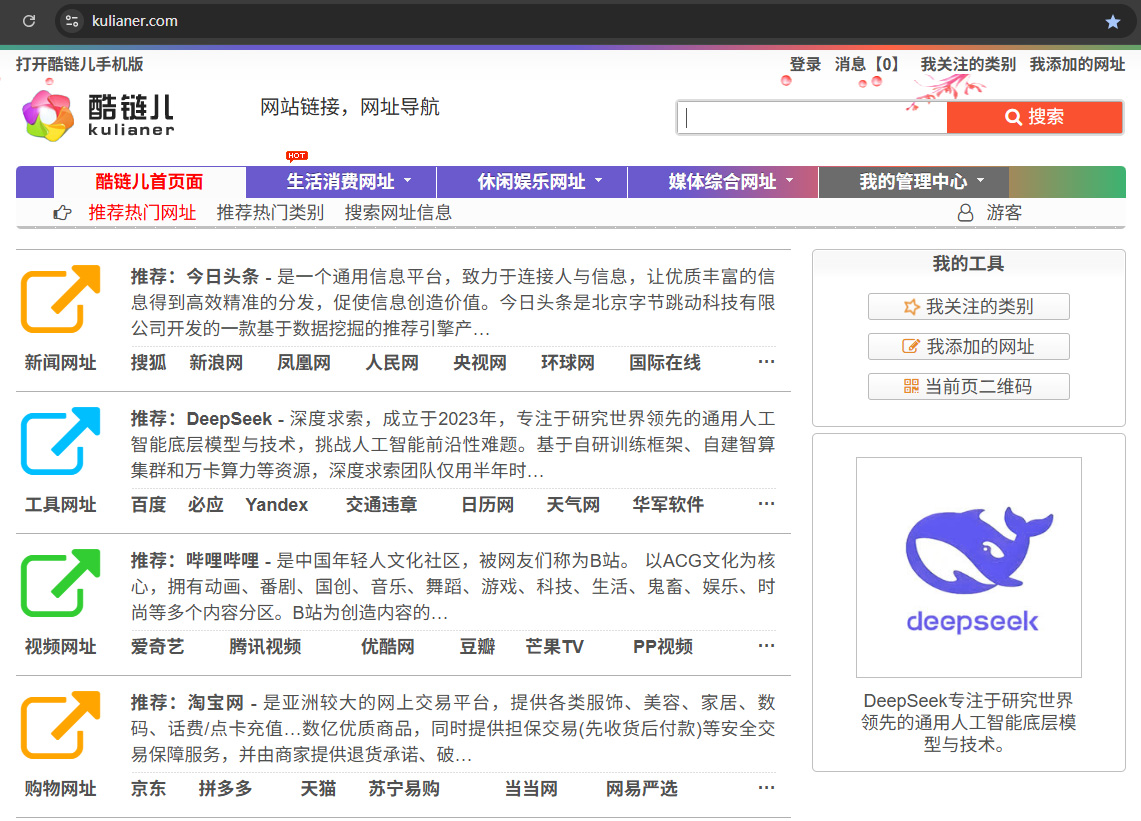Screen dimensions: 1141x821
Task: Open 消息【0】 messages link
Action: tap(867, 64)
